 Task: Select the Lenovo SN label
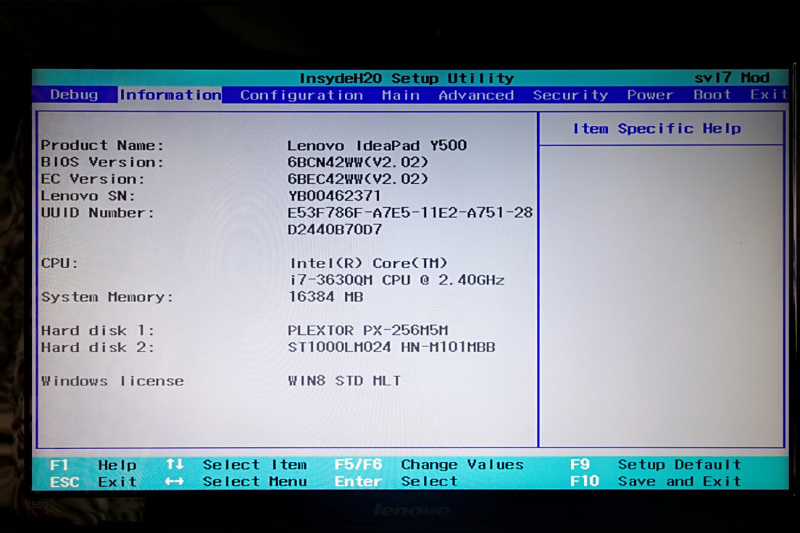(88, 196)
